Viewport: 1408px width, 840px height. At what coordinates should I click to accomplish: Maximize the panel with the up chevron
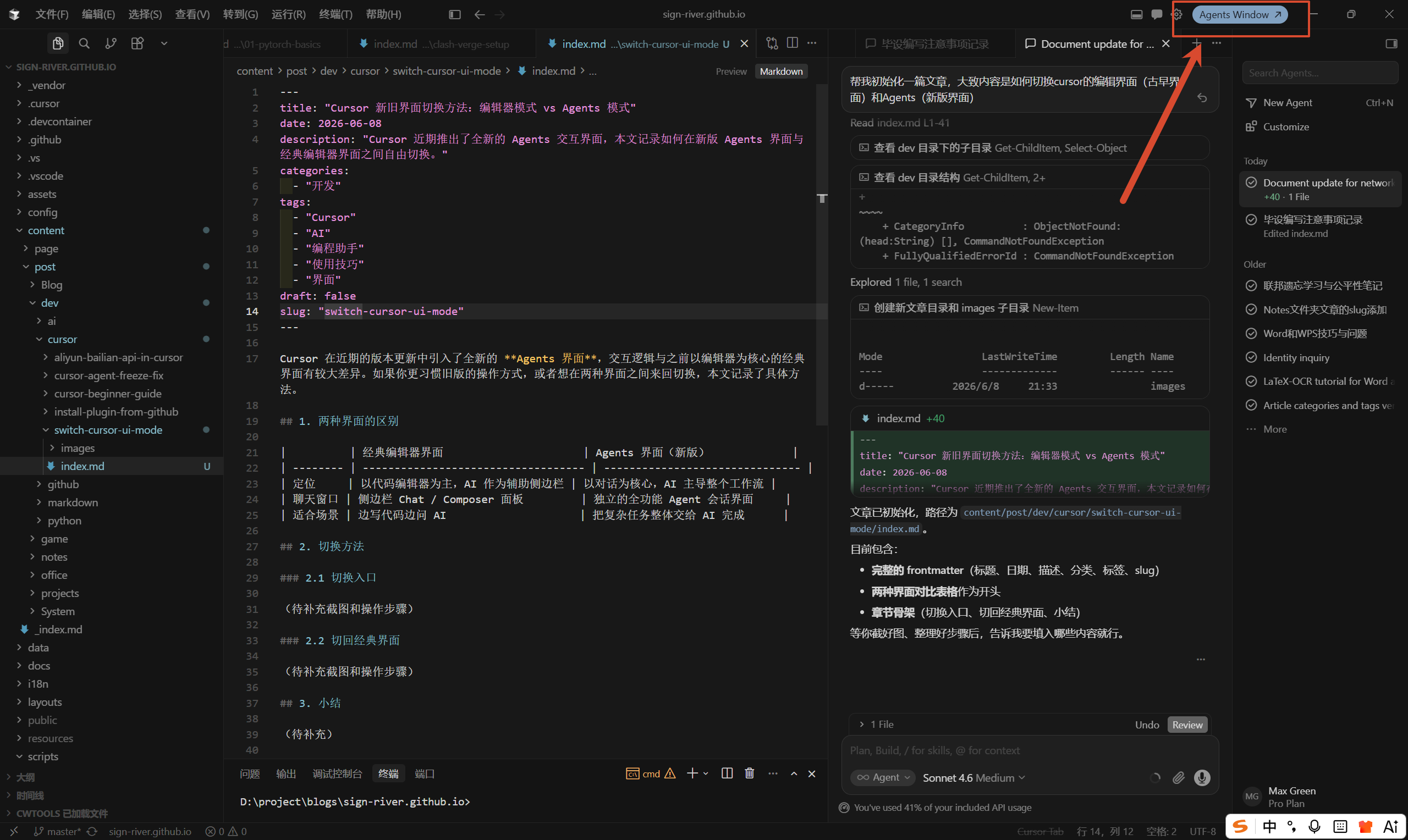click(794, 774)
